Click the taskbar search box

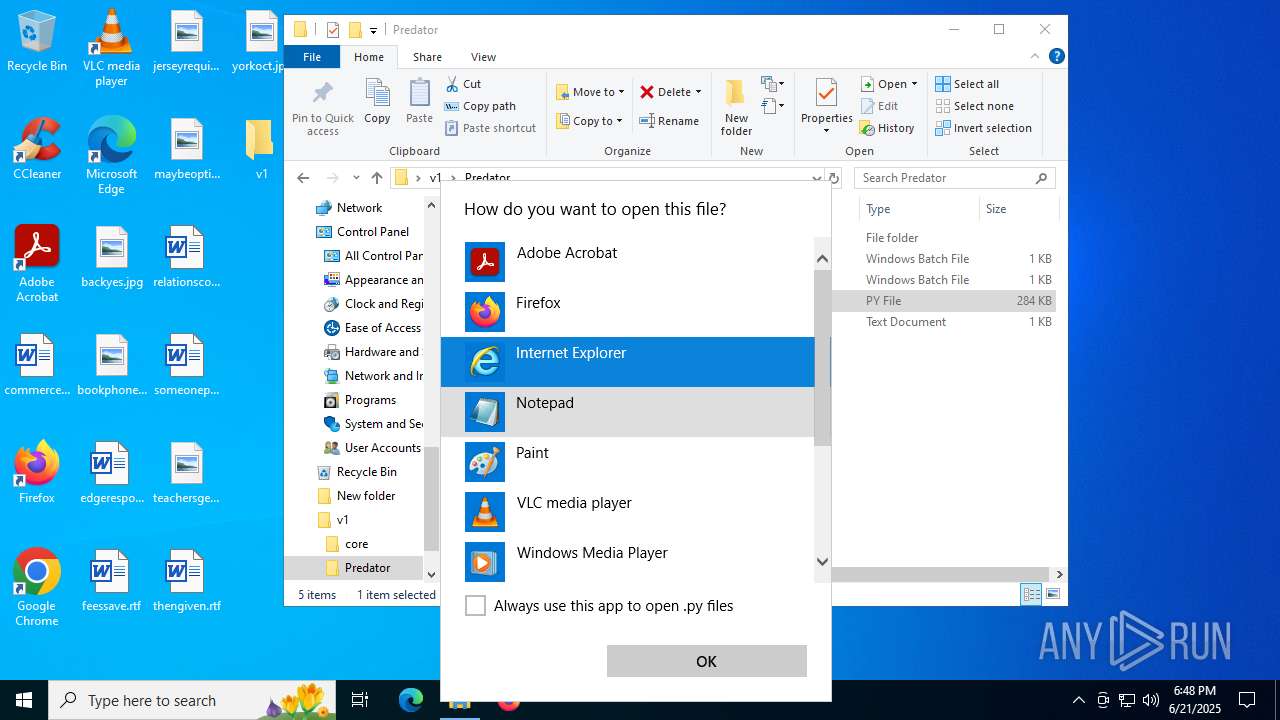[192, 700]
